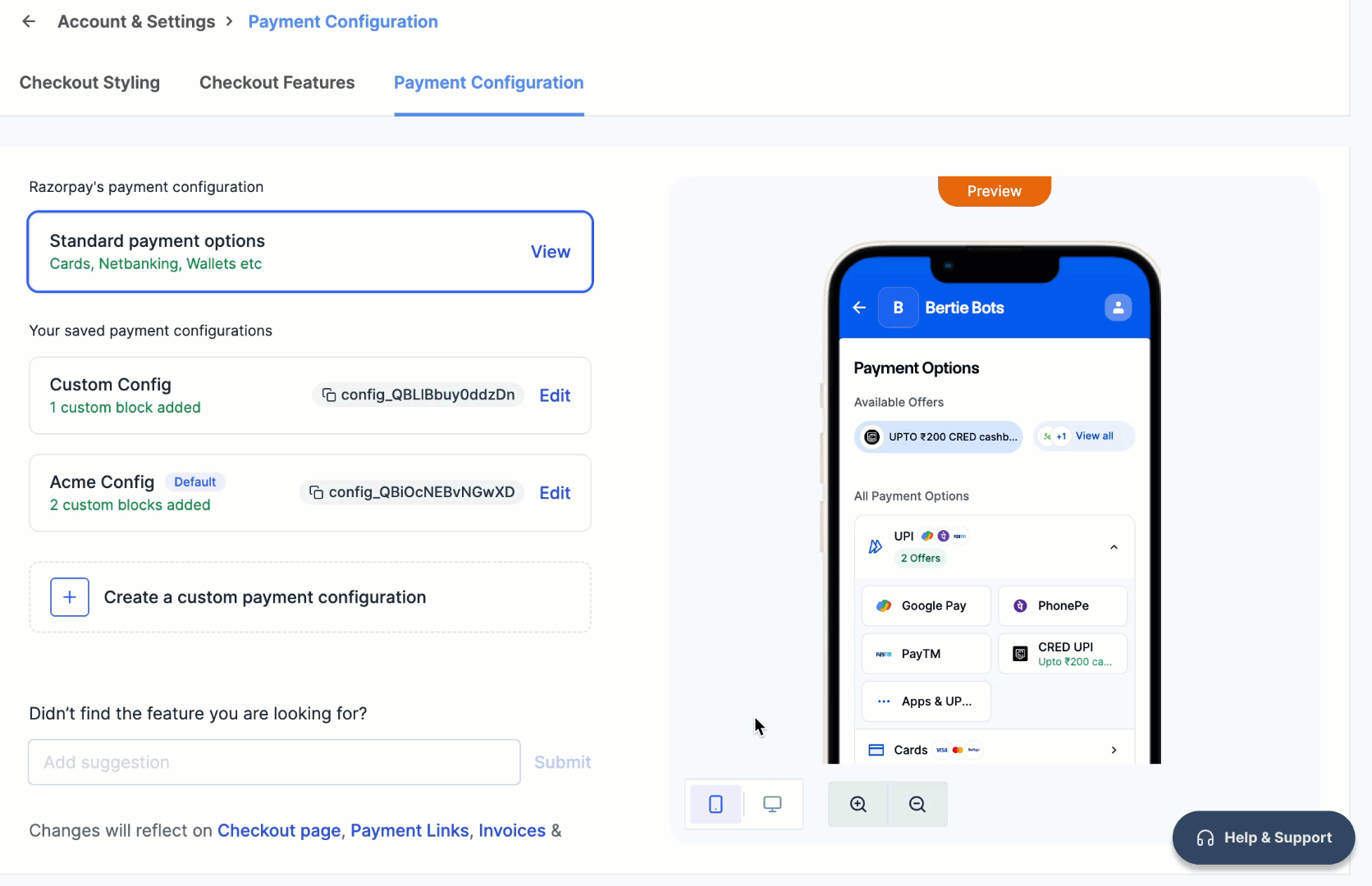Click the plus icon to create configuration
Viewport: 1372px width, 886px height.
70,597
